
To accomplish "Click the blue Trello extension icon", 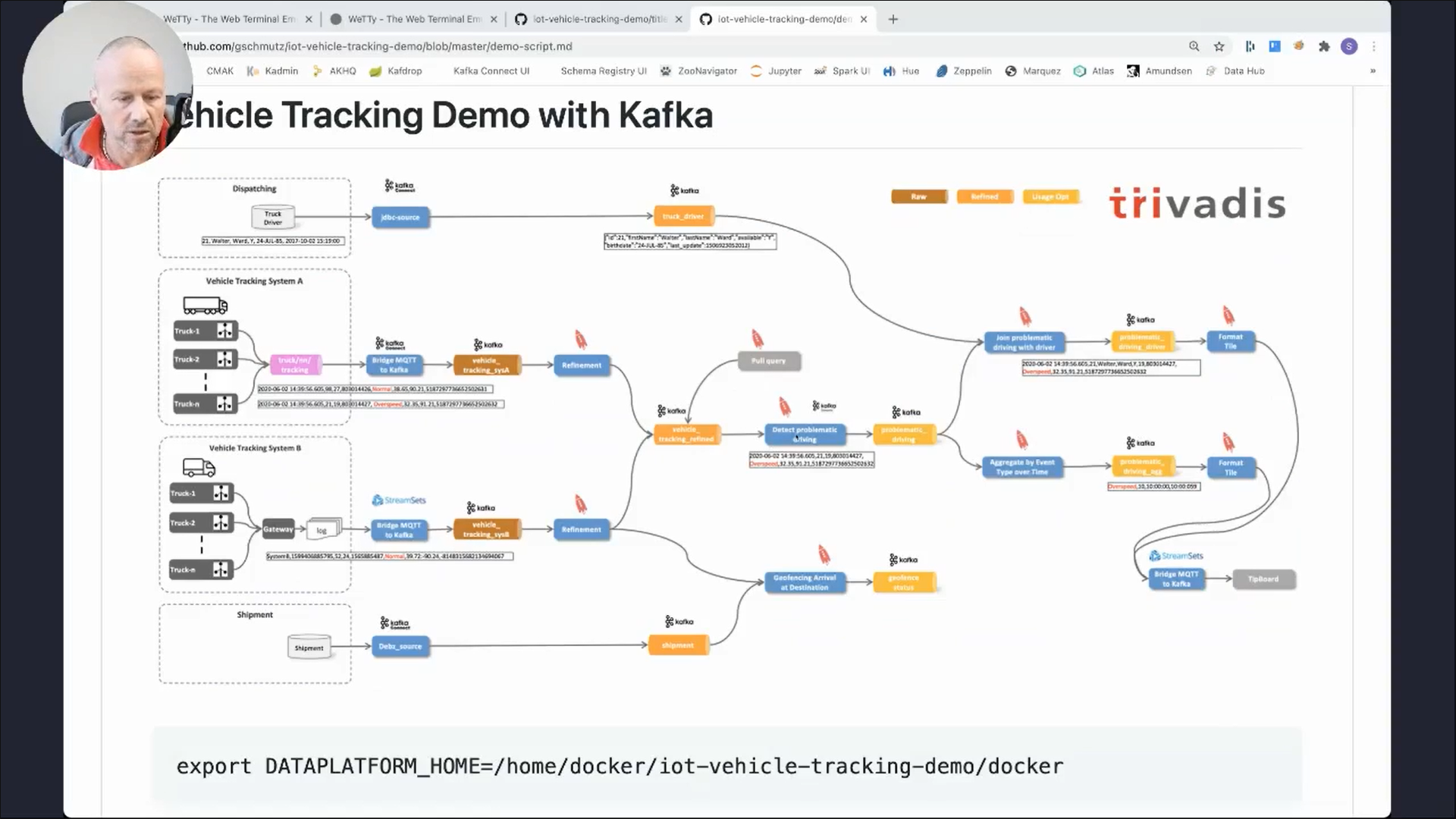I will click(1274, 46).
